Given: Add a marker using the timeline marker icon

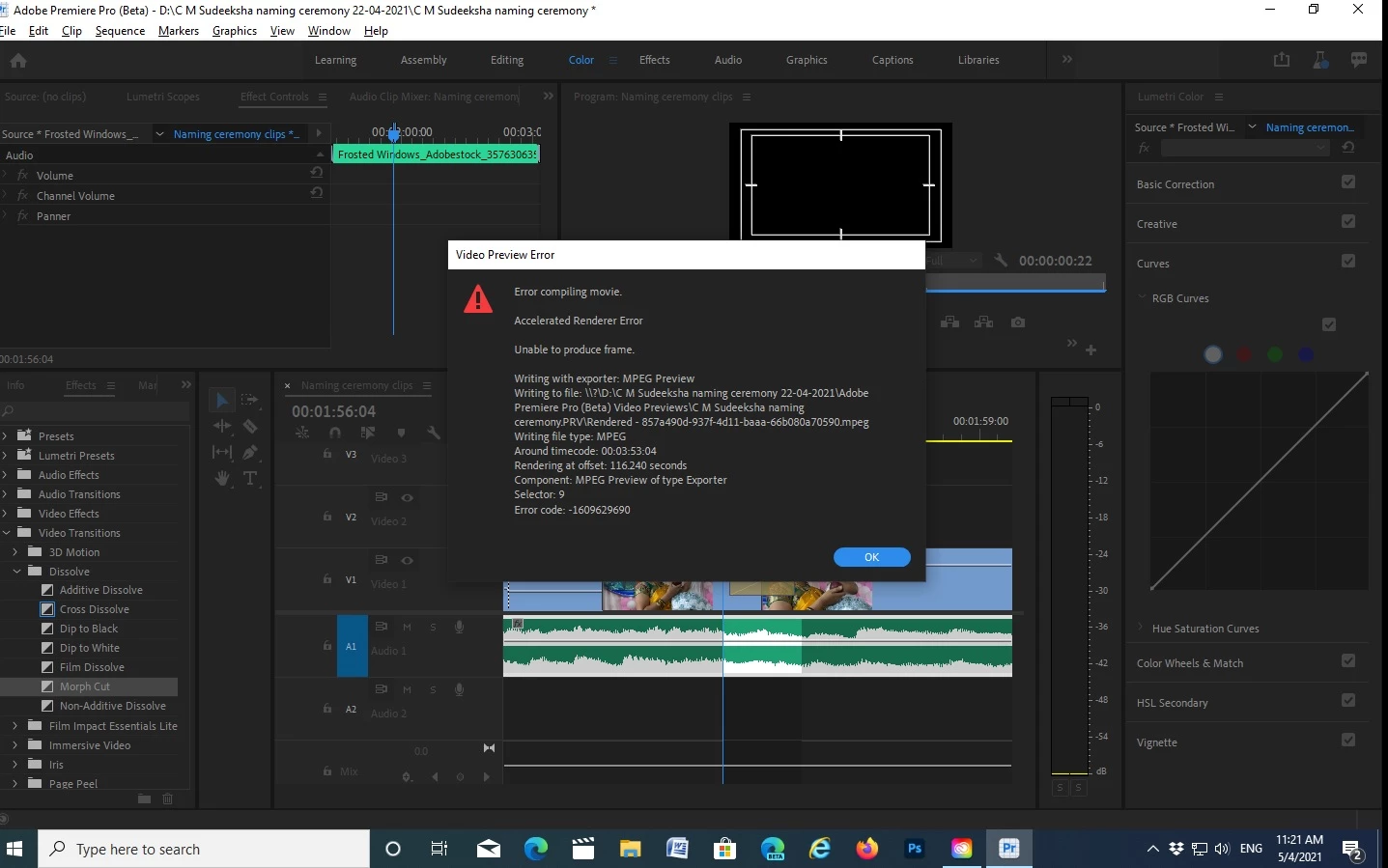Looking at the screenshot, I should point(401,434).
